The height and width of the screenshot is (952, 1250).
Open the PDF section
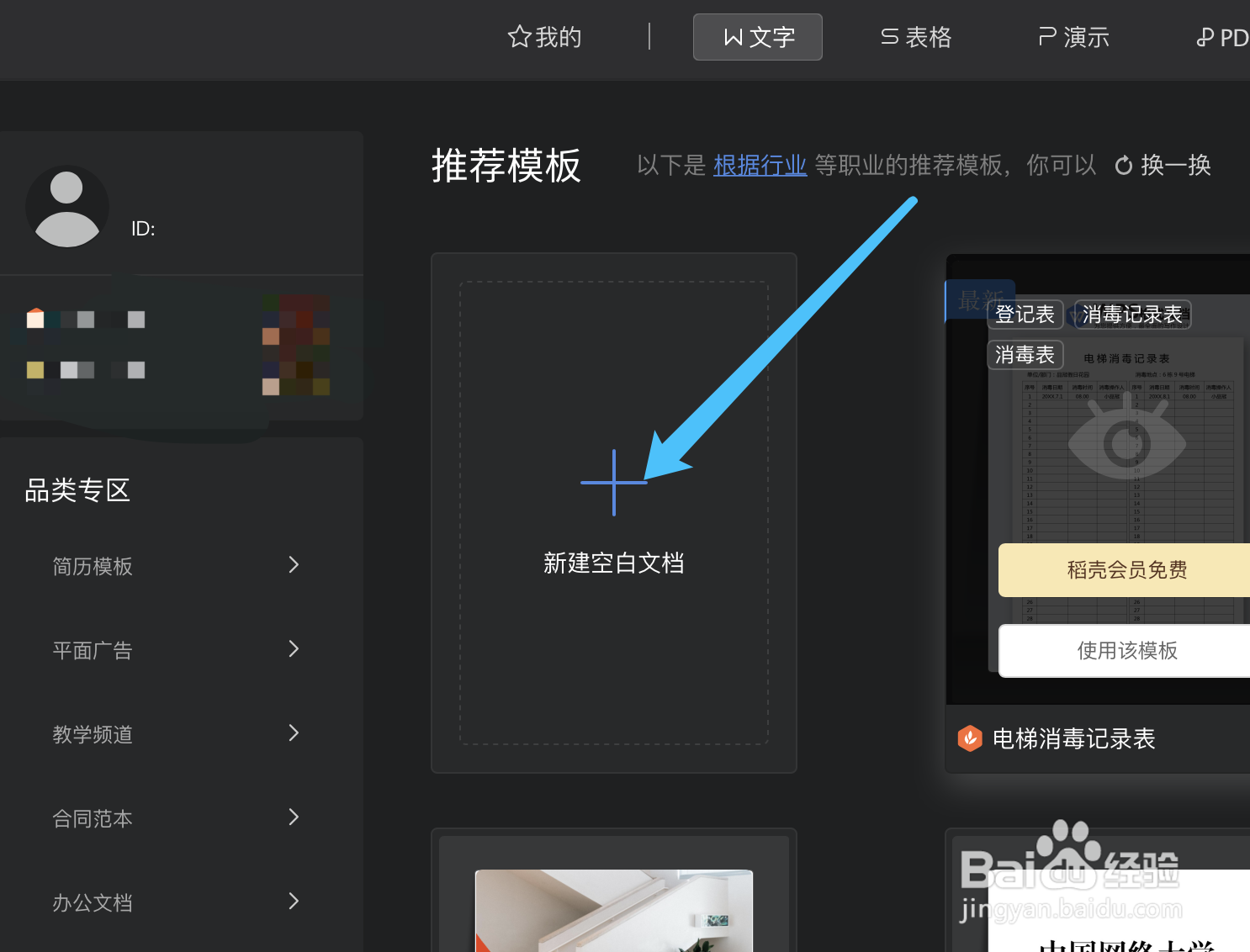click(x=1224, y=37)
